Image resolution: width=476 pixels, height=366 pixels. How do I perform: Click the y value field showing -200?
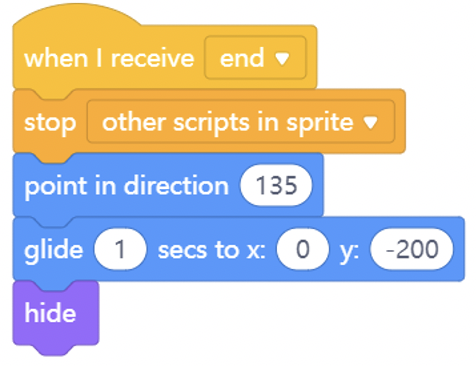pos(412,249)
